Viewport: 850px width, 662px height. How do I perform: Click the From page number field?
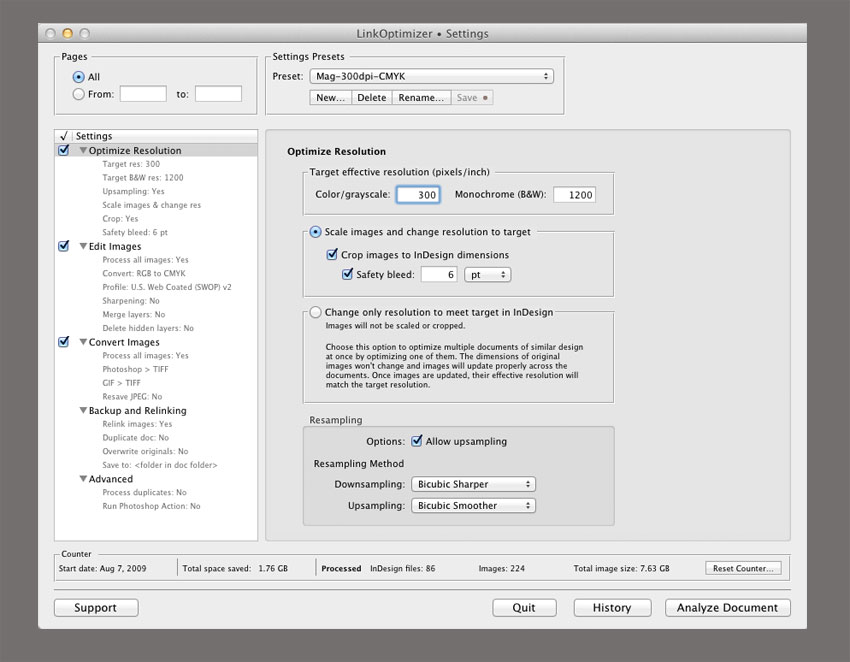pyautogui.click(x=143, y=94)
